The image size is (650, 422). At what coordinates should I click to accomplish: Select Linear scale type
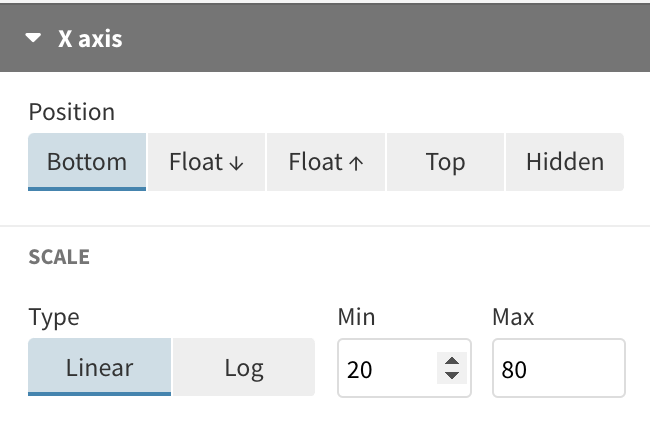(x=99, y=367)
